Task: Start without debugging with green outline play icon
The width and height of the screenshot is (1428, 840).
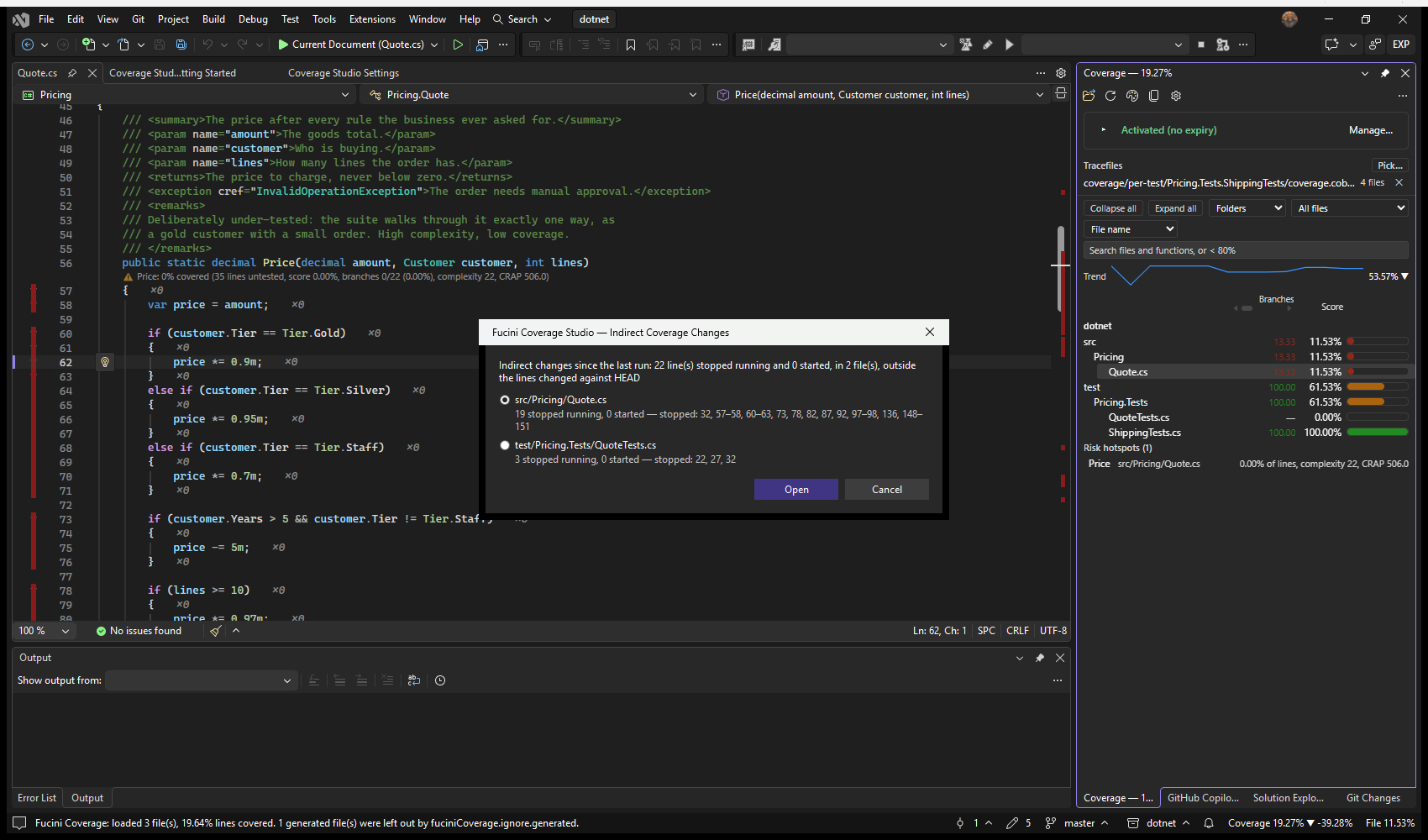Action: click(458, 45)
